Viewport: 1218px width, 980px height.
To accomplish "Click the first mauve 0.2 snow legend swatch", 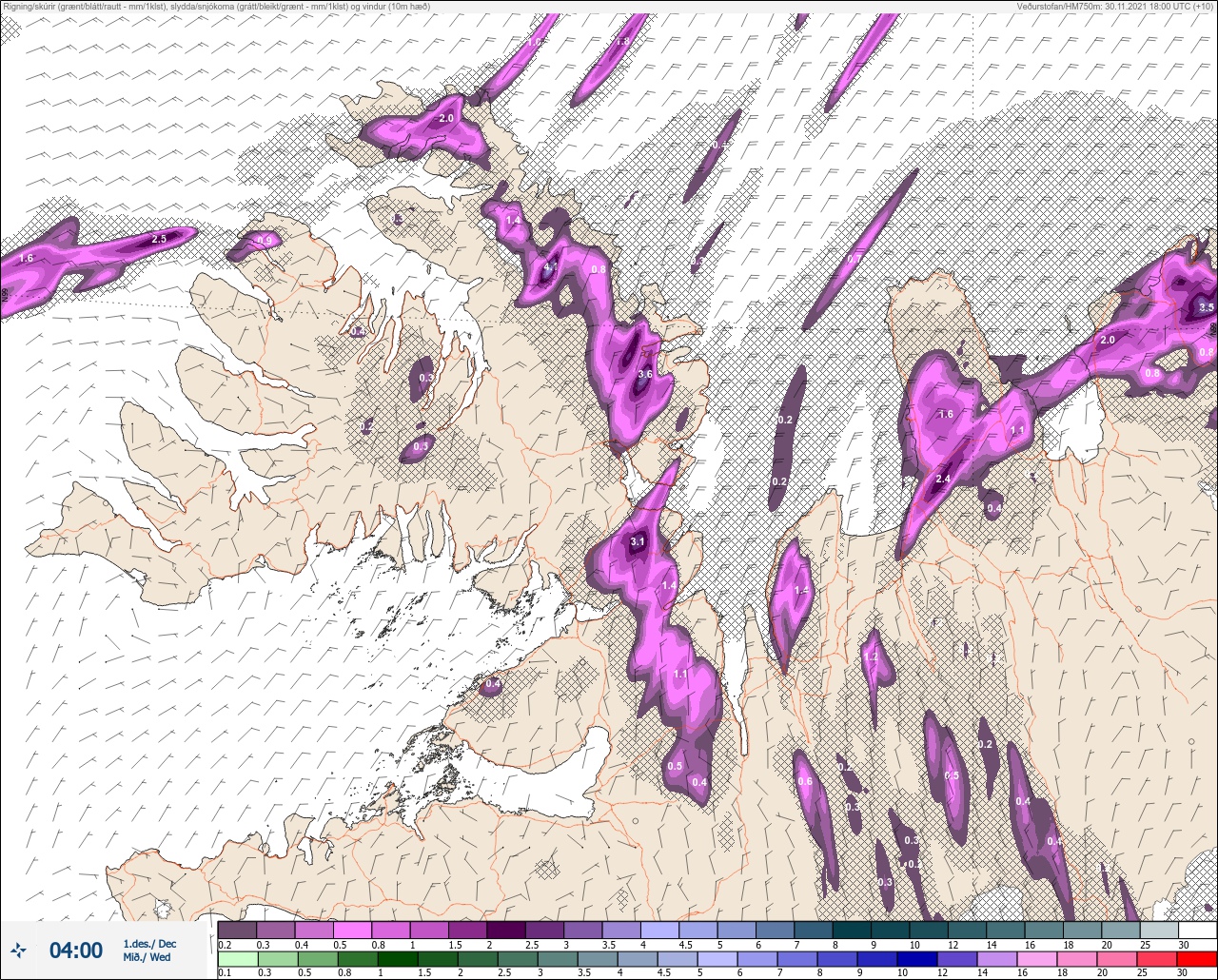I will pyautogui.click(x=237, y=930).
